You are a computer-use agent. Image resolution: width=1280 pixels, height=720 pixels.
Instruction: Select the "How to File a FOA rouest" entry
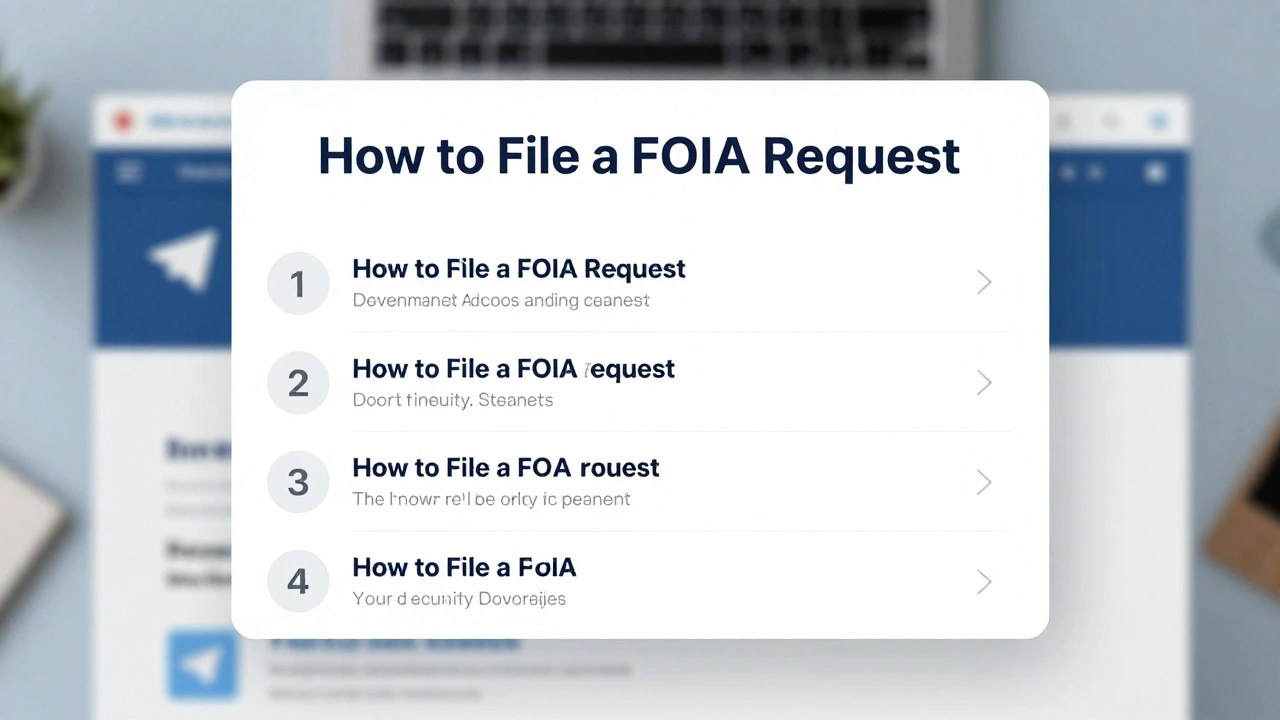[x=505, y=468]
